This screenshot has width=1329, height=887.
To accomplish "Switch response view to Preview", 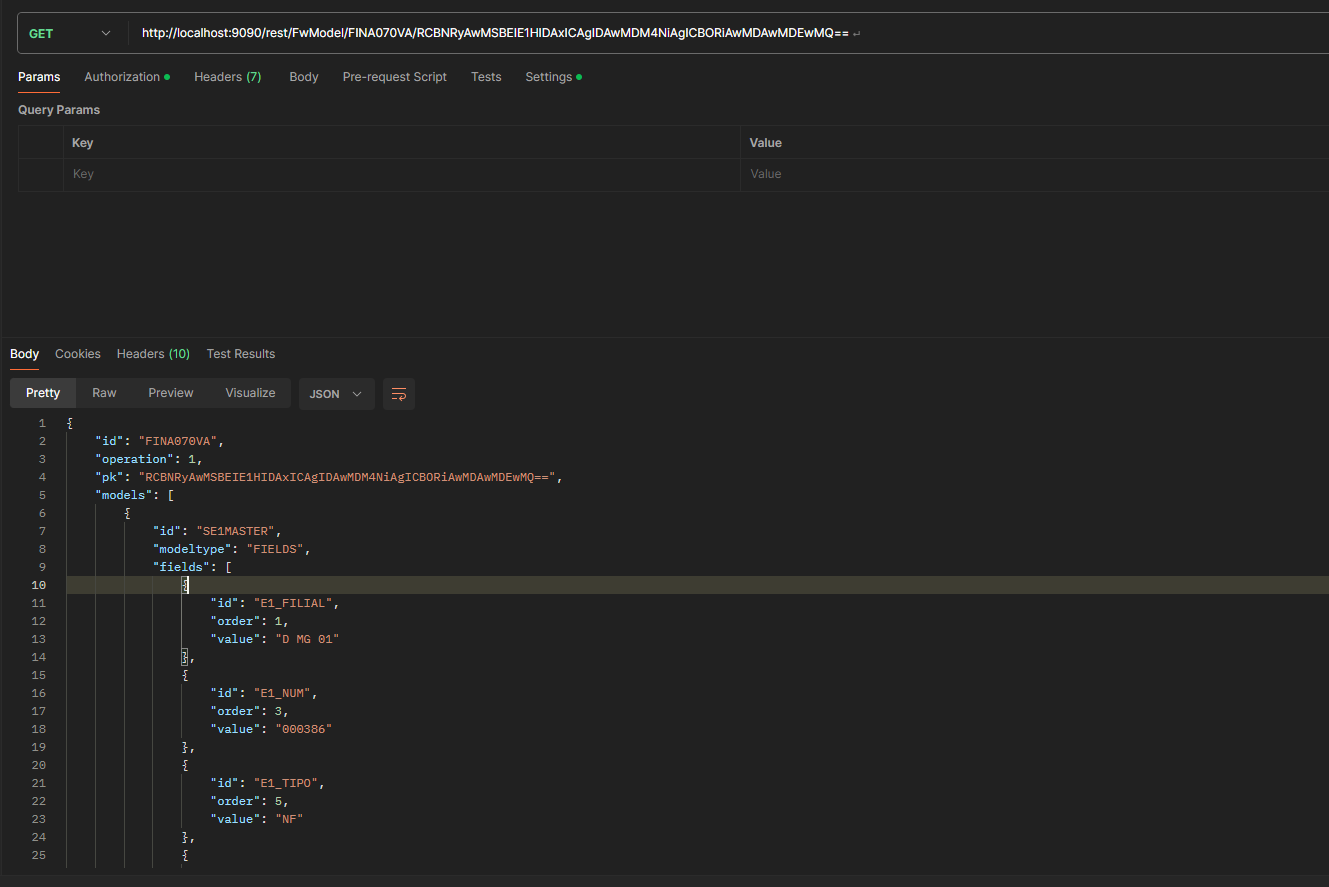I will point(171,393).
